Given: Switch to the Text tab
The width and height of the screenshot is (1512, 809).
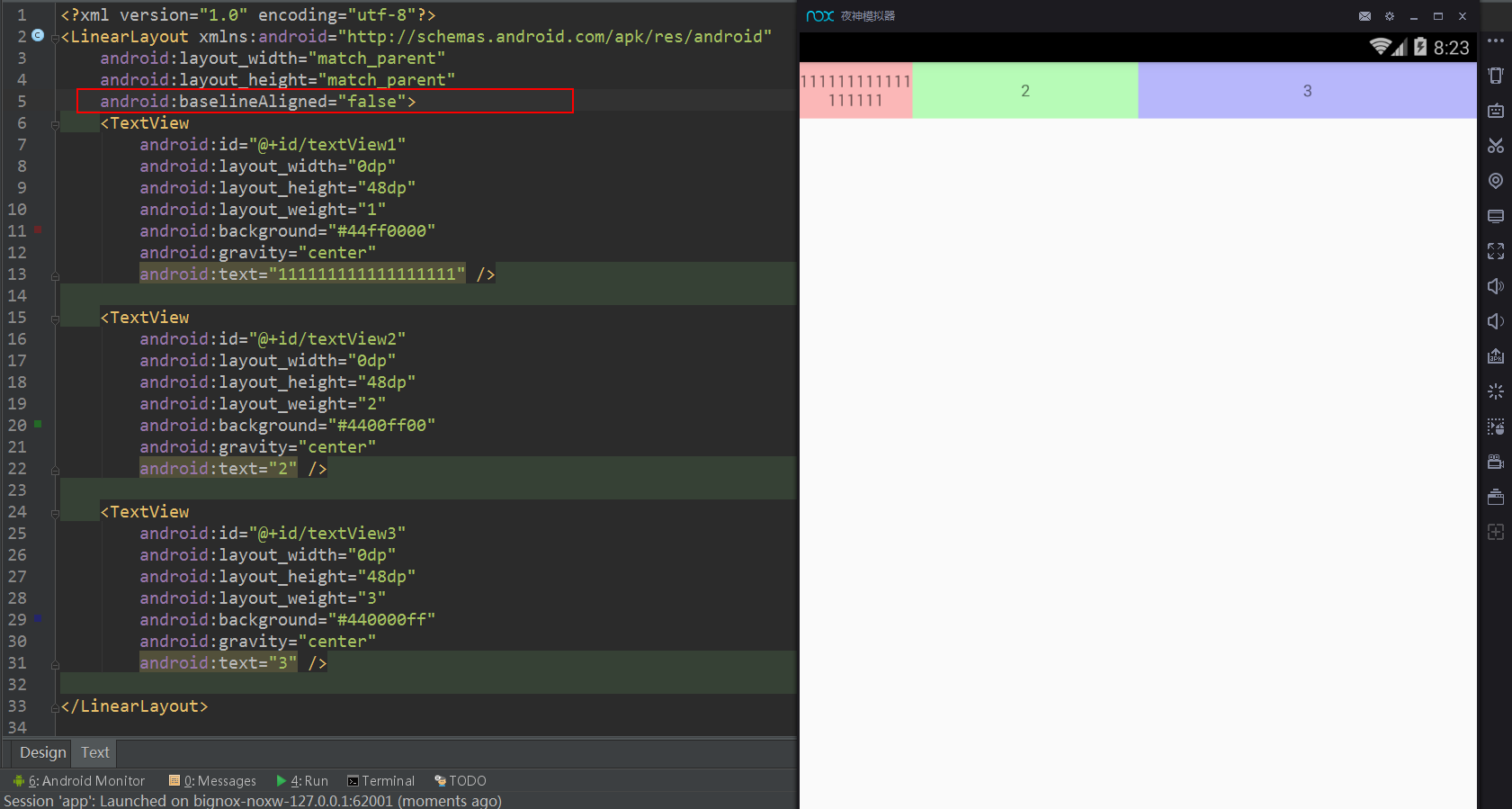Looking at the screenshot, I should [x=95, y=752].
